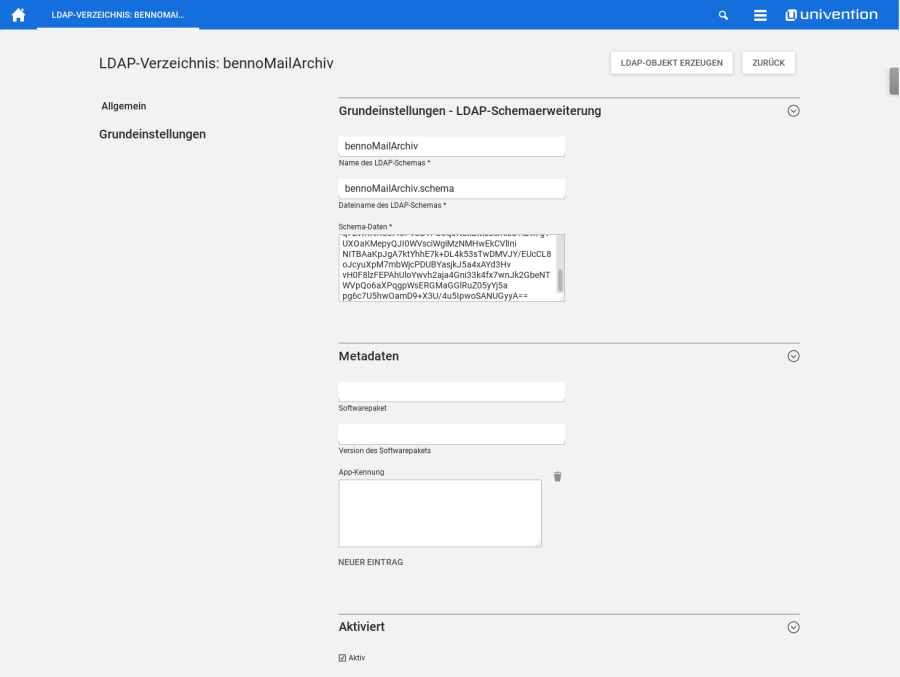The height and width of the screenshot is (677, 900).
Task: Select the Dateiname des LDAP-Schemas field
Action: click(x=451, y=188)
